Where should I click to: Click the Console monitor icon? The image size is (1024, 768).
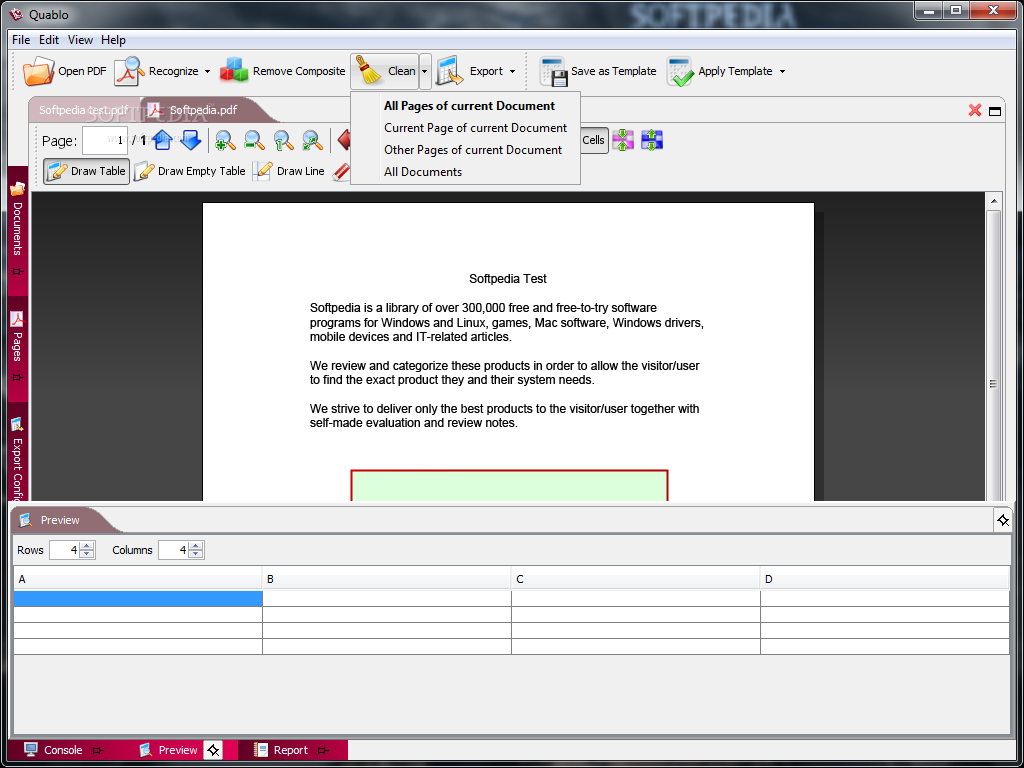31,750
